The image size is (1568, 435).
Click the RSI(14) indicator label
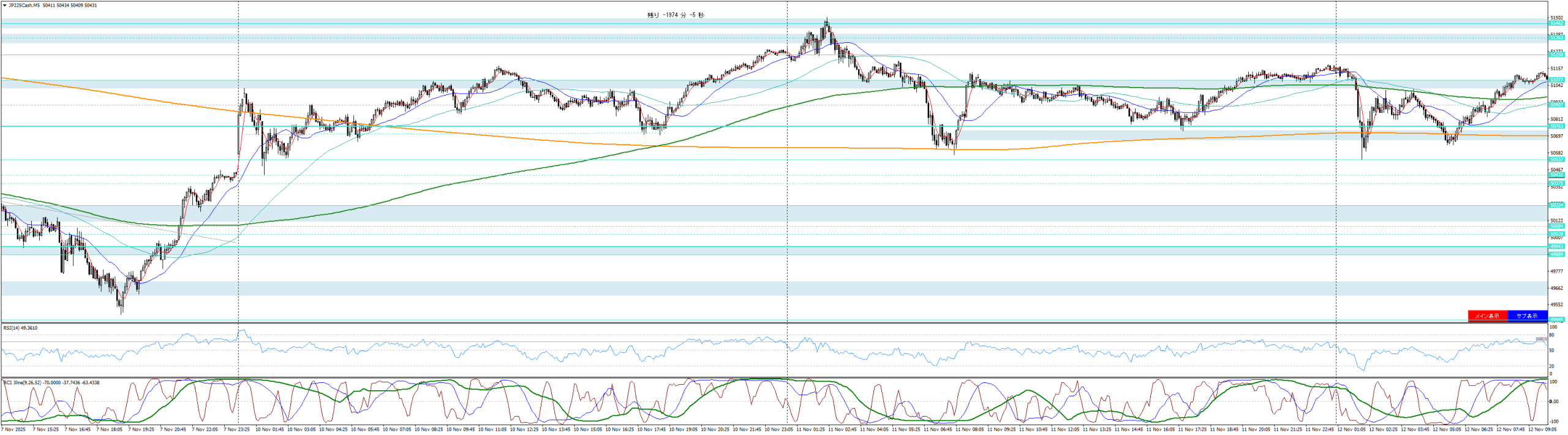coord(20,328)
